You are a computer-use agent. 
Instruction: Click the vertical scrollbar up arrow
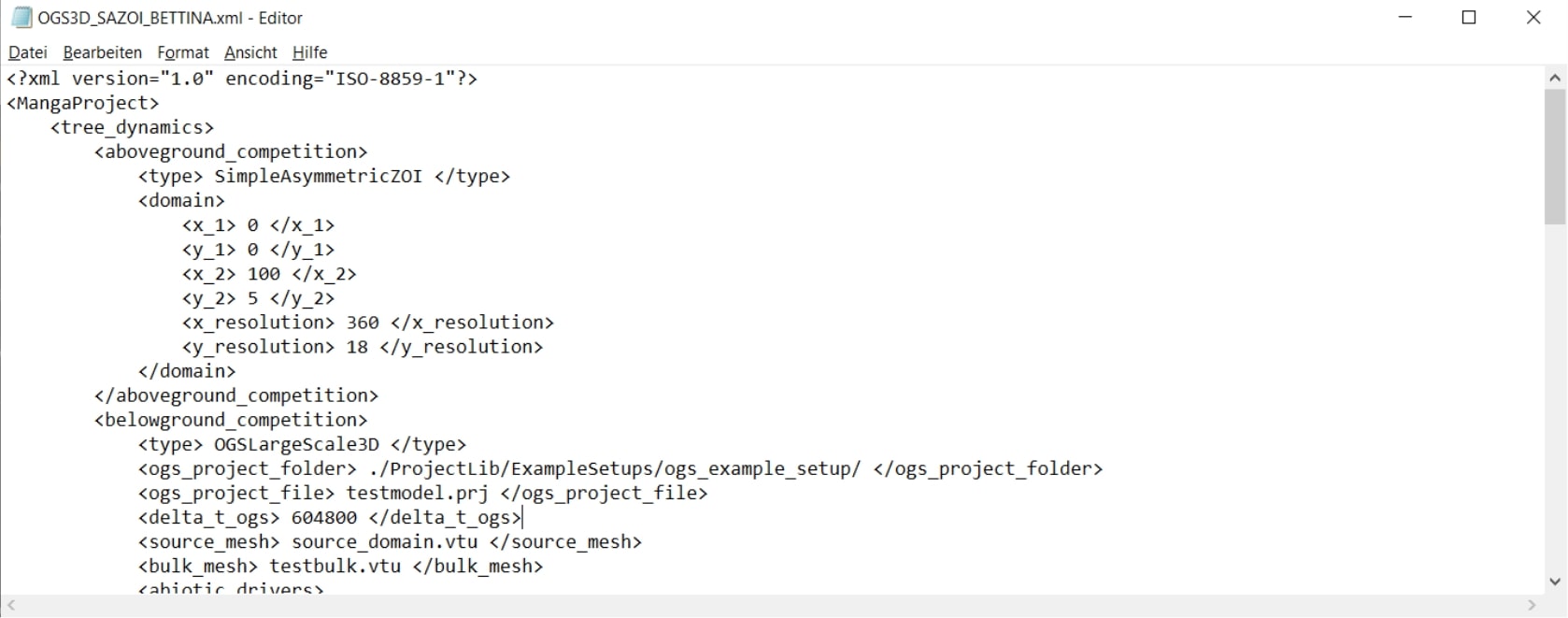(x=1556, y=79)
